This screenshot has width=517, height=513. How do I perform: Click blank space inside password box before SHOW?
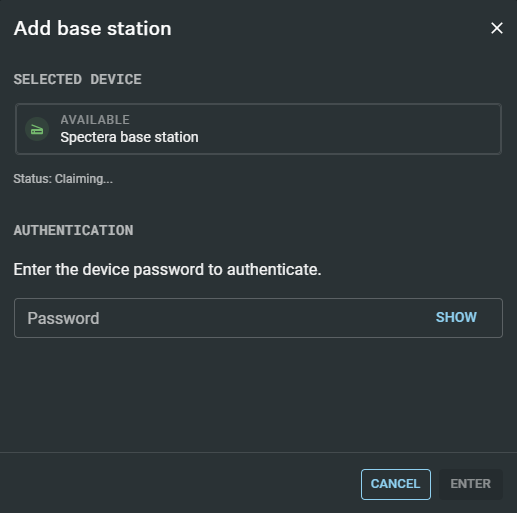coord(267,318)
